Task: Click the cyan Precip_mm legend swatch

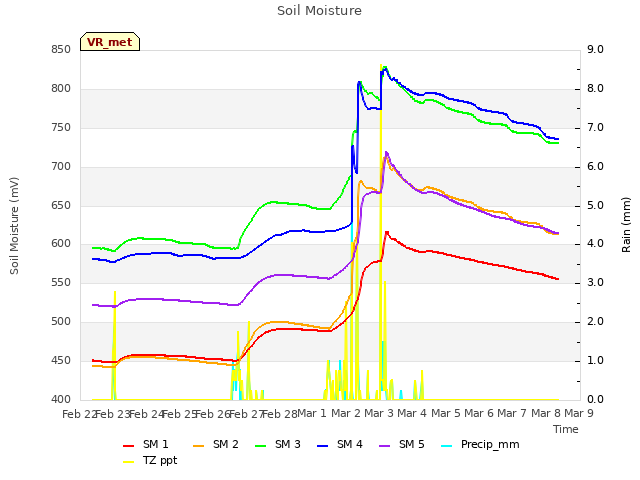Action: pos(447,446)
